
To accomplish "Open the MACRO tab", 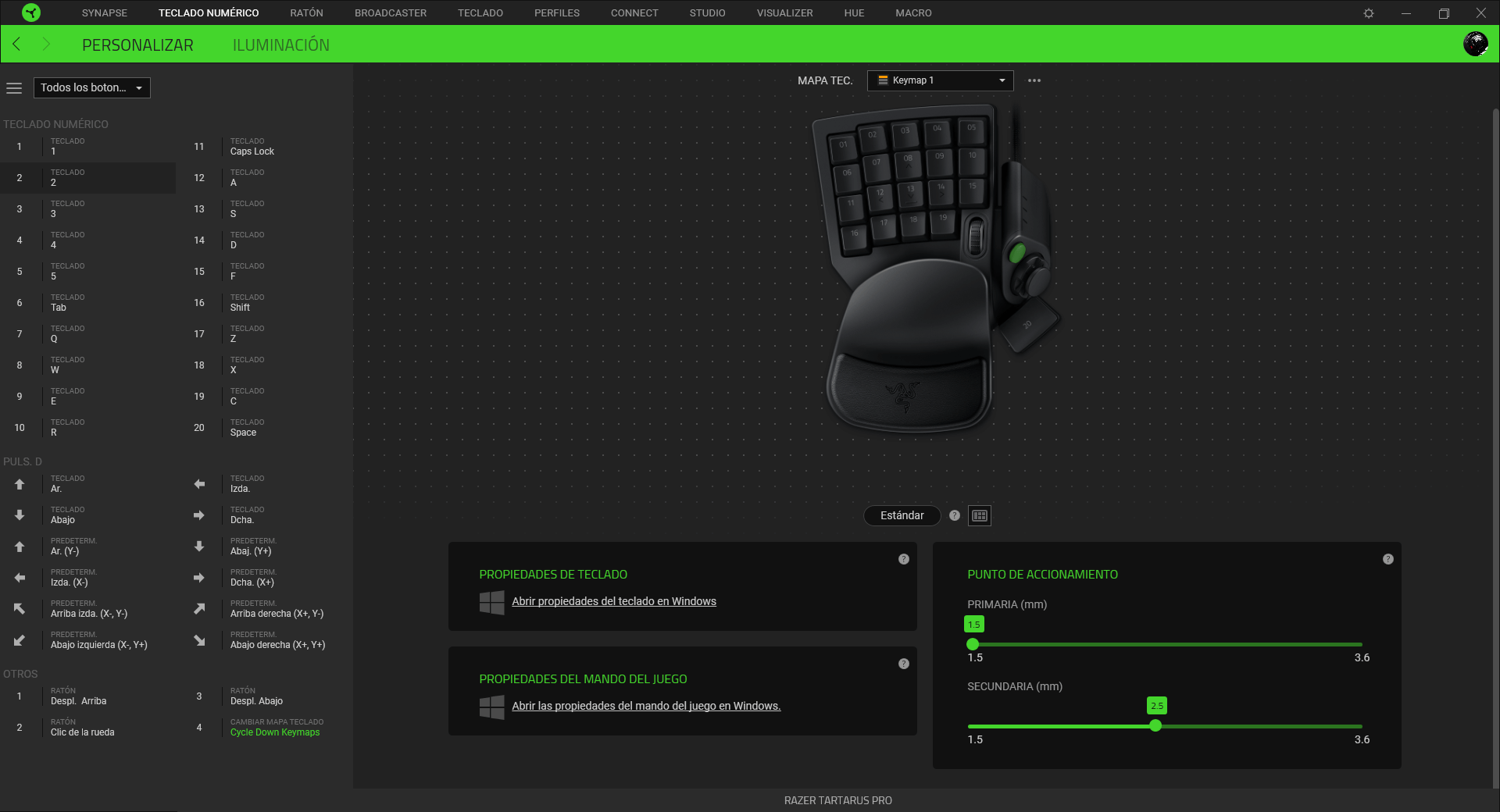I will click(x=913, y=13).
